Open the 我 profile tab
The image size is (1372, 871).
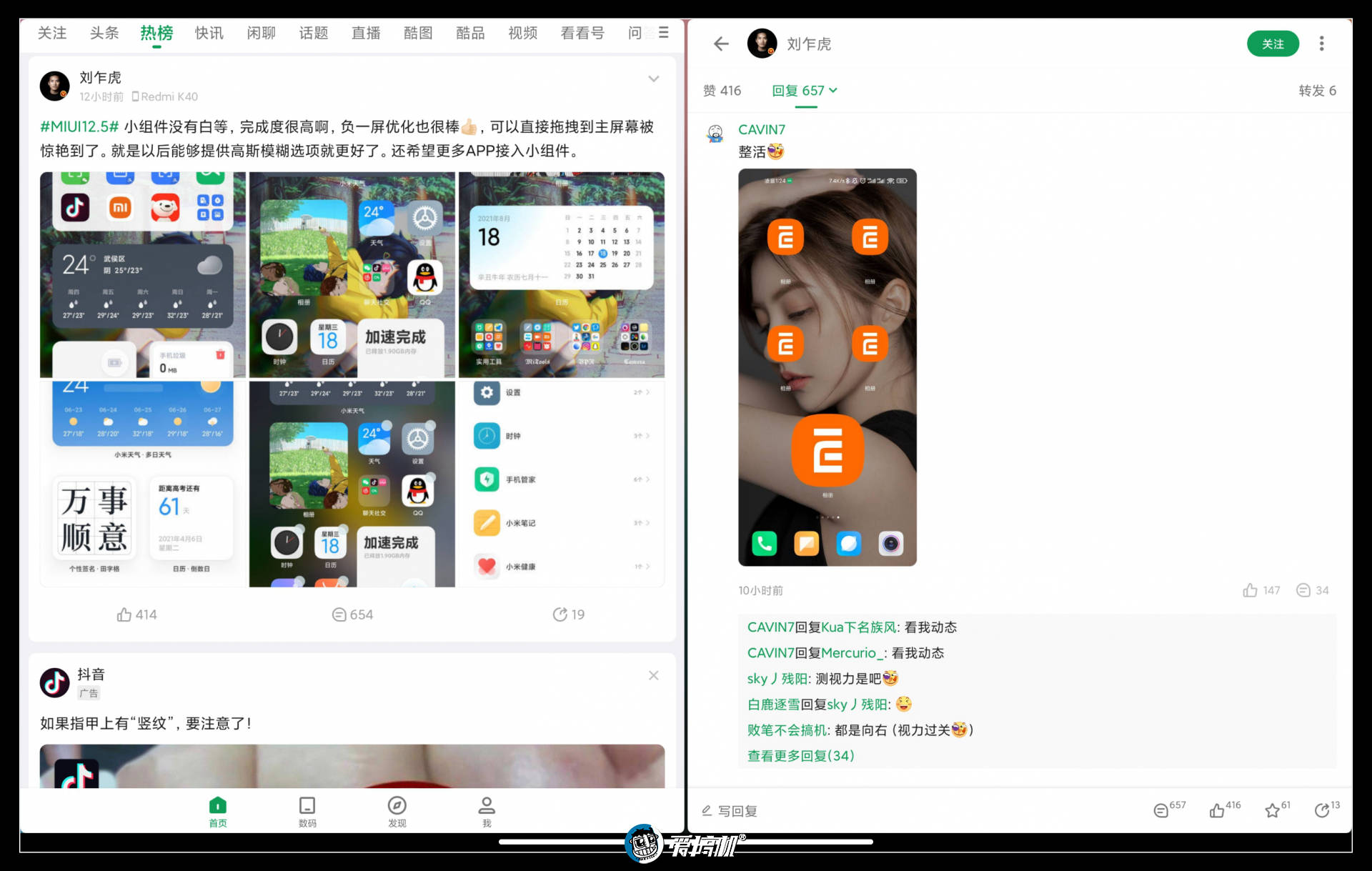pos(487,812)
